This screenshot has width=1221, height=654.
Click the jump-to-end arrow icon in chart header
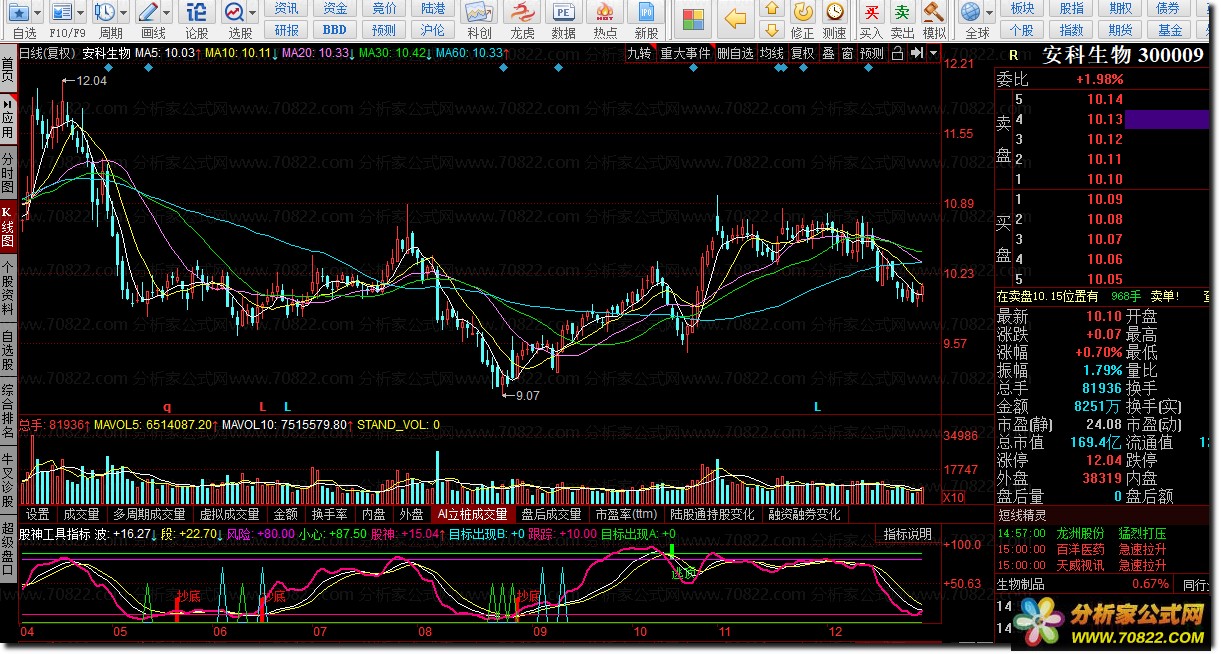[x=916, y=53]
